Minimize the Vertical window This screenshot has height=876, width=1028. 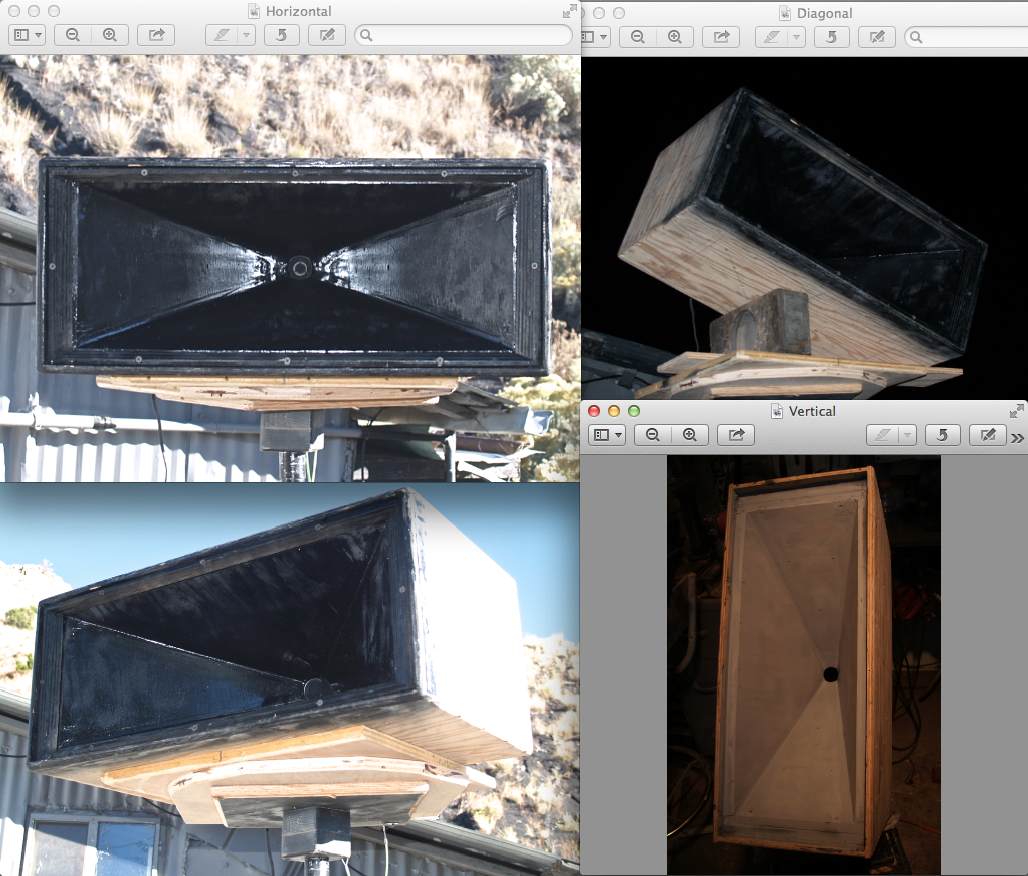coord(614,411)
